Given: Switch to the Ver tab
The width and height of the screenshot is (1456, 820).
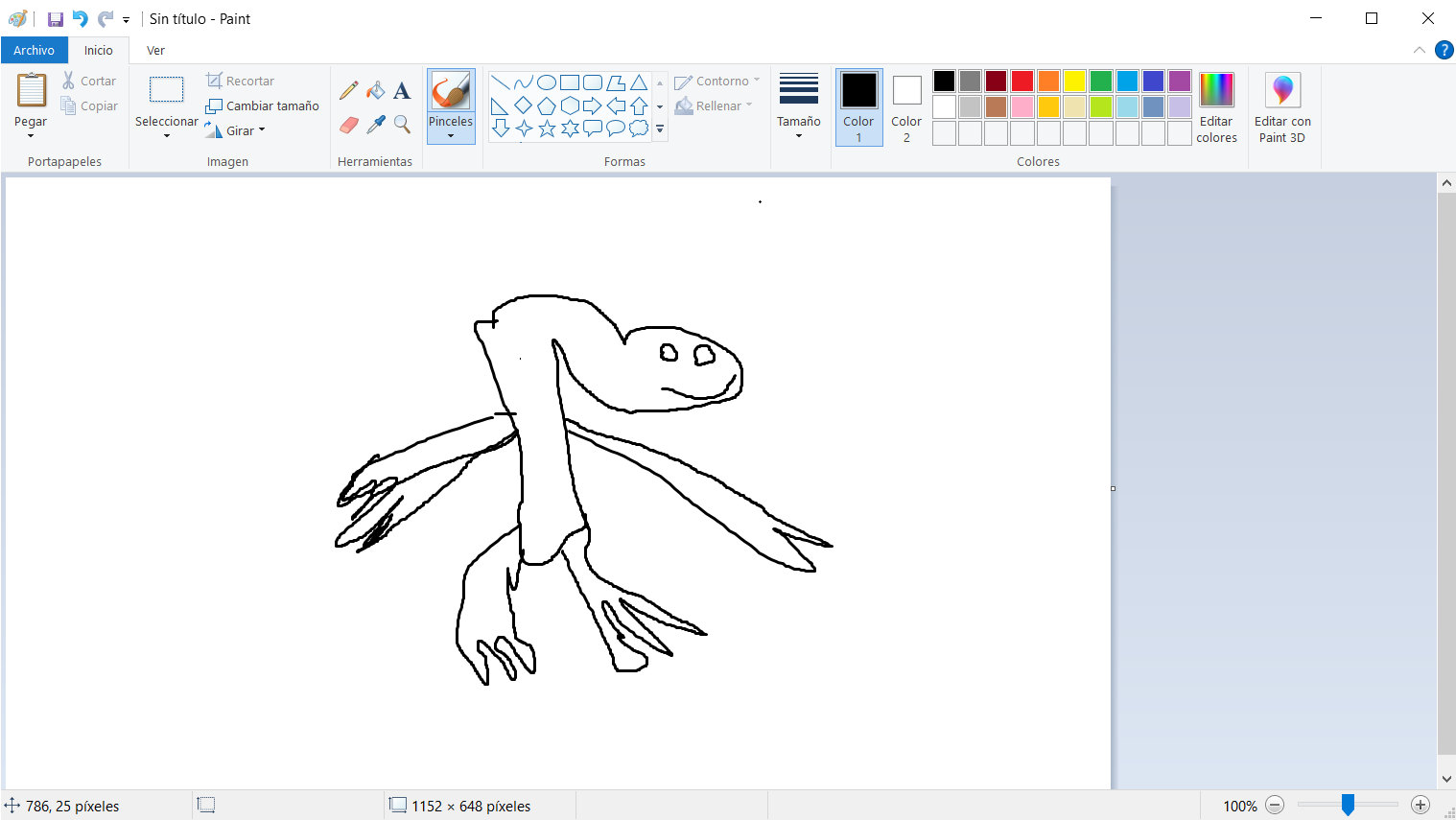Looking at the screenshot, I should (x=155, y=50).
